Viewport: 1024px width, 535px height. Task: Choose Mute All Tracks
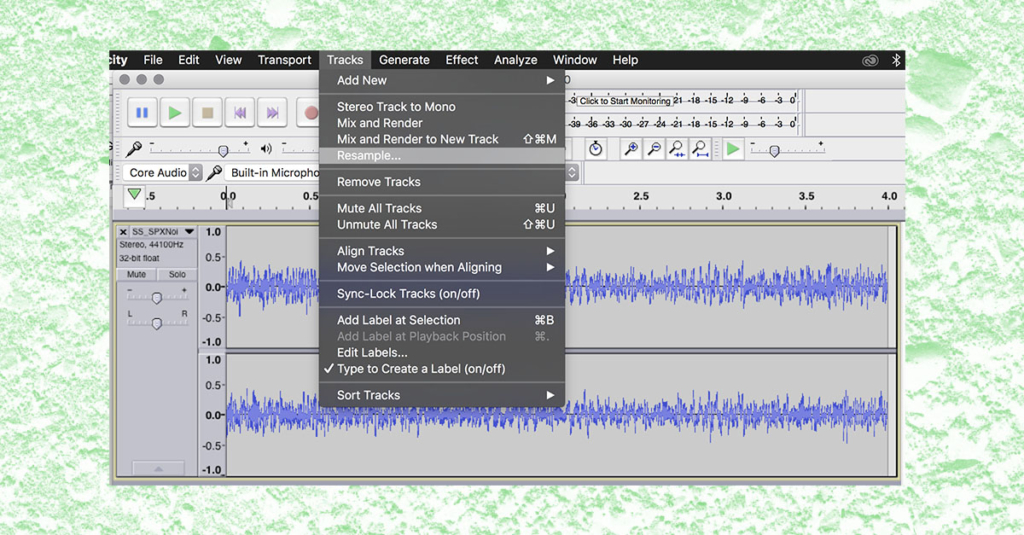[442, 208]
